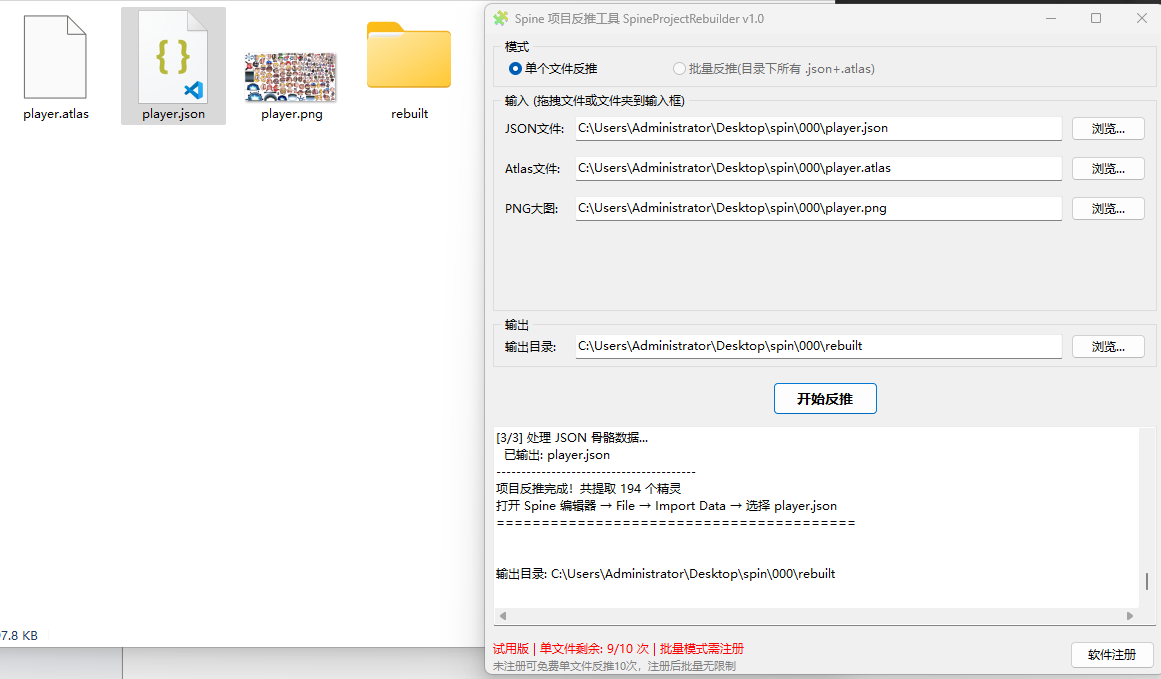Click the log line '已输出: player.json'
This screenshot has height=679, width=1161.
coord(557,455)
